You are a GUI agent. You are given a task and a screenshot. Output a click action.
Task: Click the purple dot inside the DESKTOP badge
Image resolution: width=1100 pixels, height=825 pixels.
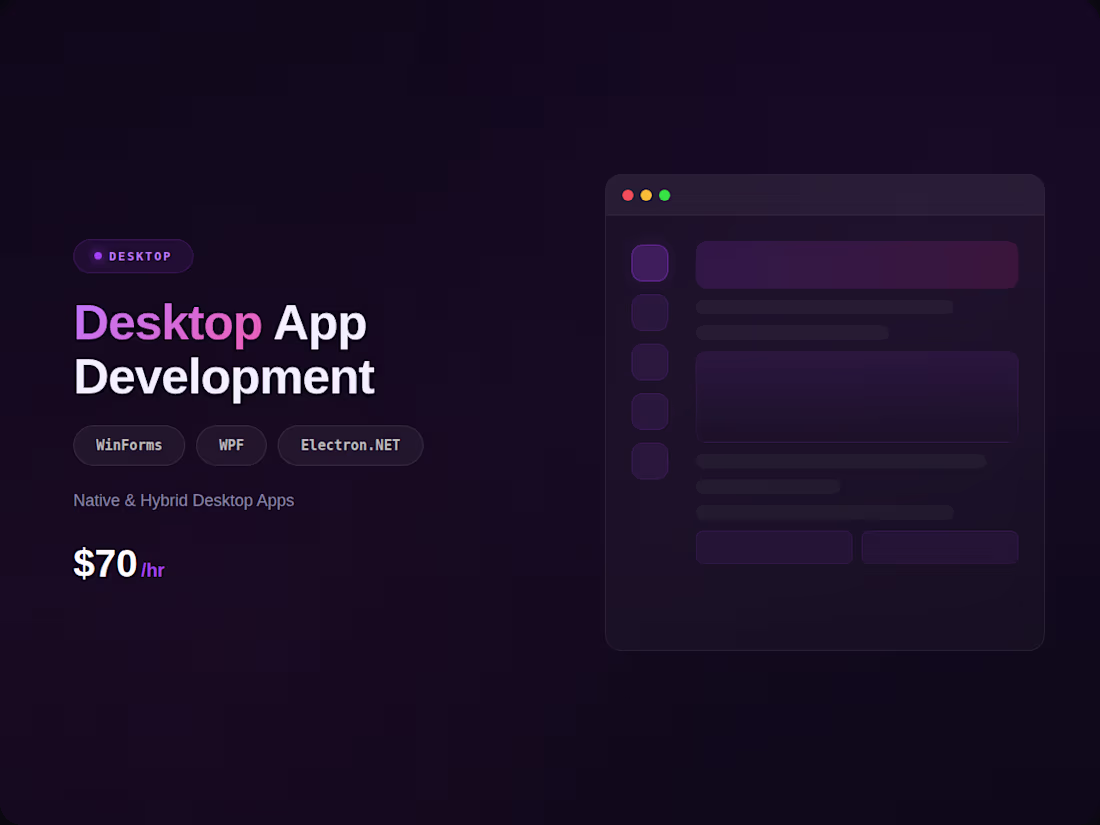96,256
